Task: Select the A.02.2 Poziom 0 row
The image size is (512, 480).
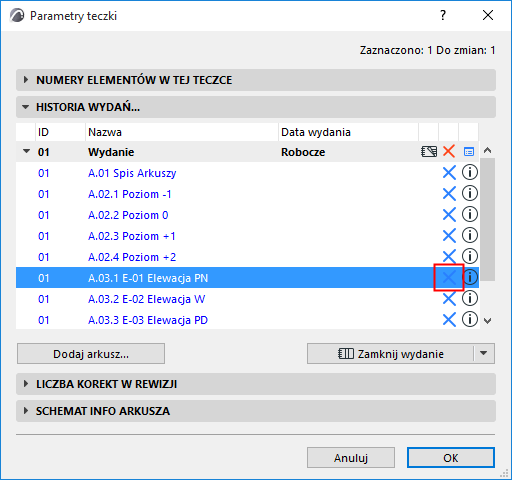Action: click(x=247, y=215)
